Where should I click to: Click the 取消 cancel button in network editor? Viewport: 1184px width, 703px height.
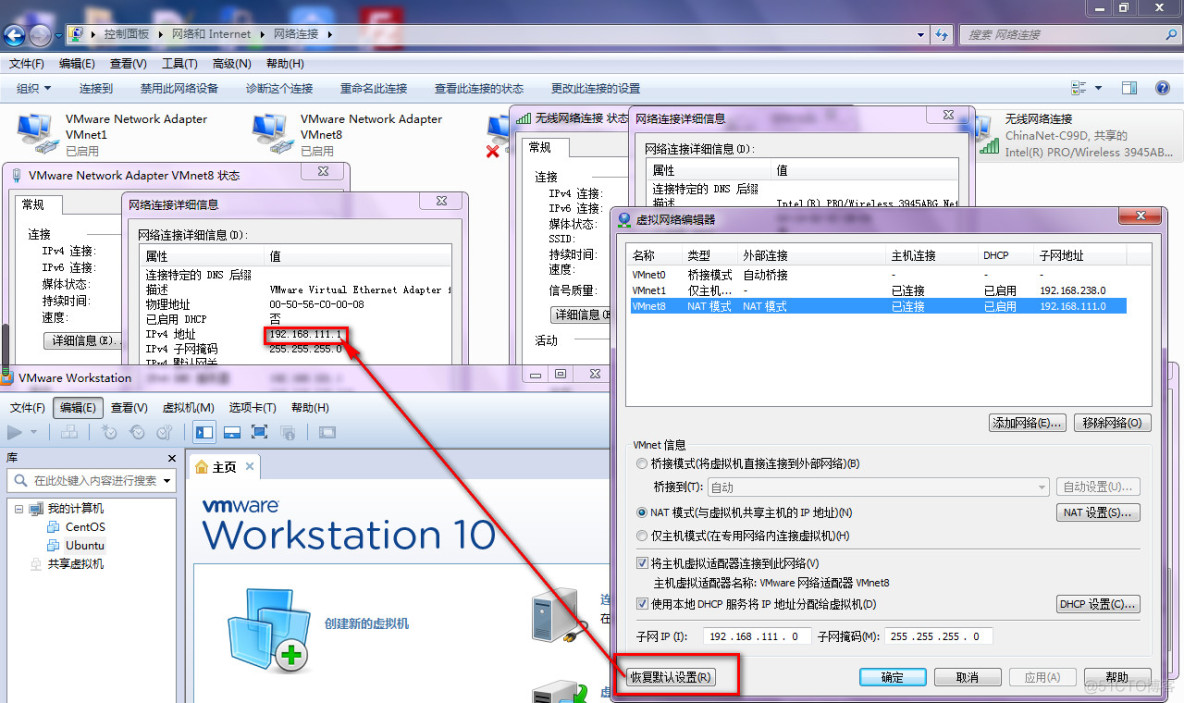pyautogui.click(x=967, y=677)
